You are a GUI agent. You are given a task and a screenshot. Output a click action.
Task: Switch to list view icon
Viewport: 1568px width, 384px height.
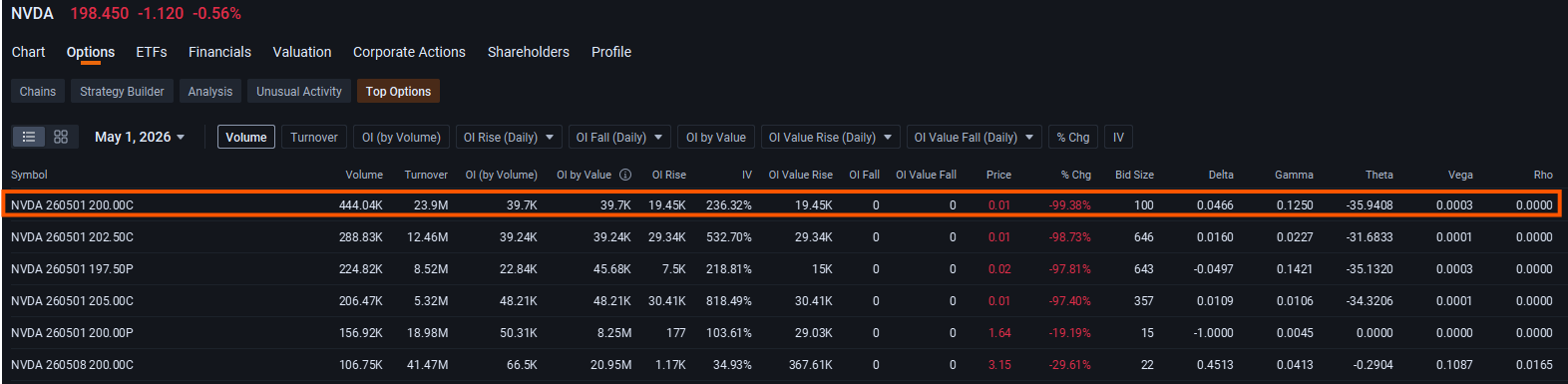point(29,137)
